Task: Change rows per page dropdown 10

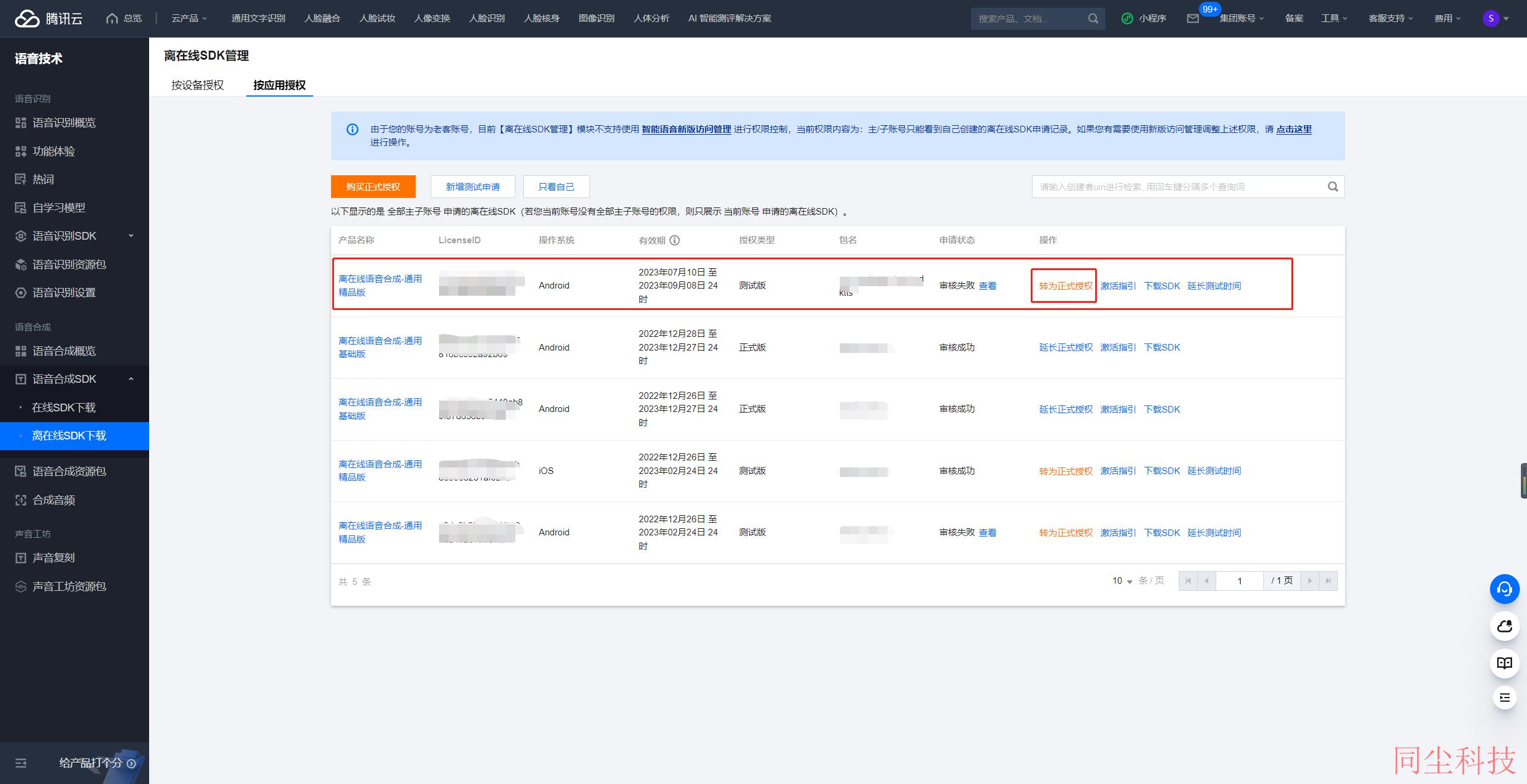Action: (x=1122, y=581)
